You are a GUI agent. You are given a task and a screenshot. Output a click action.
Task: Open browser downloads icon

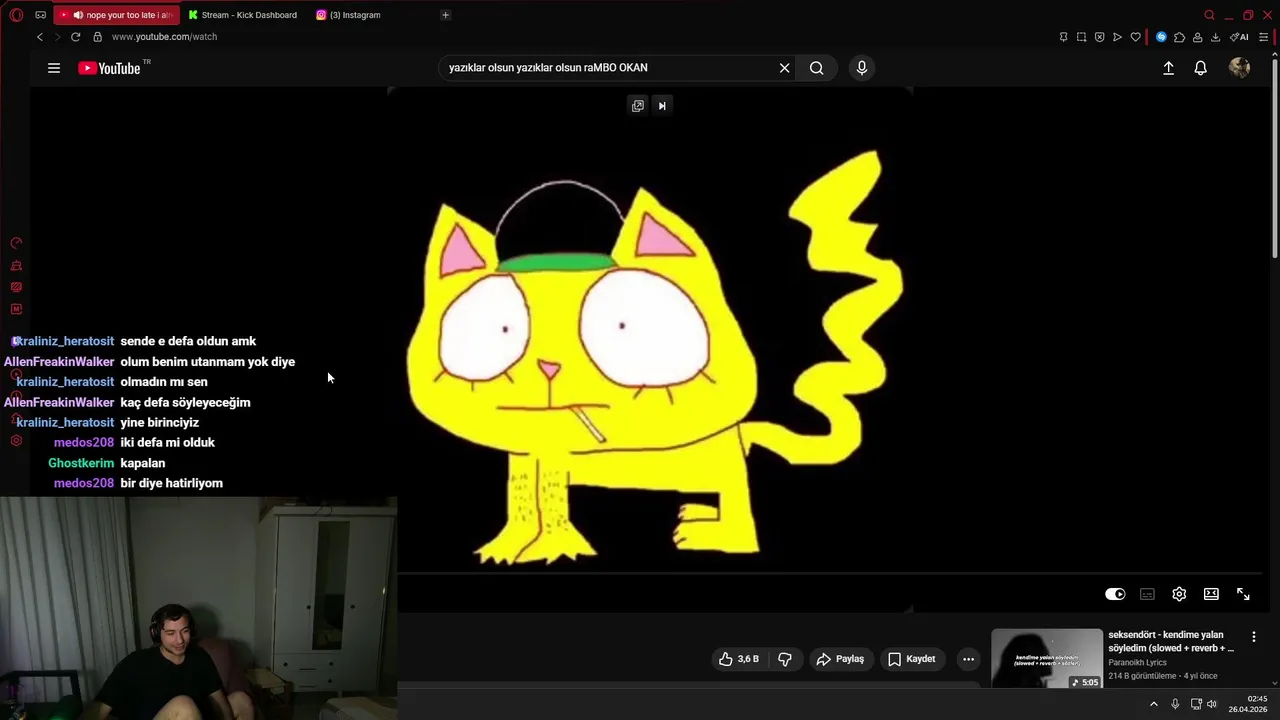point(1215,37)
